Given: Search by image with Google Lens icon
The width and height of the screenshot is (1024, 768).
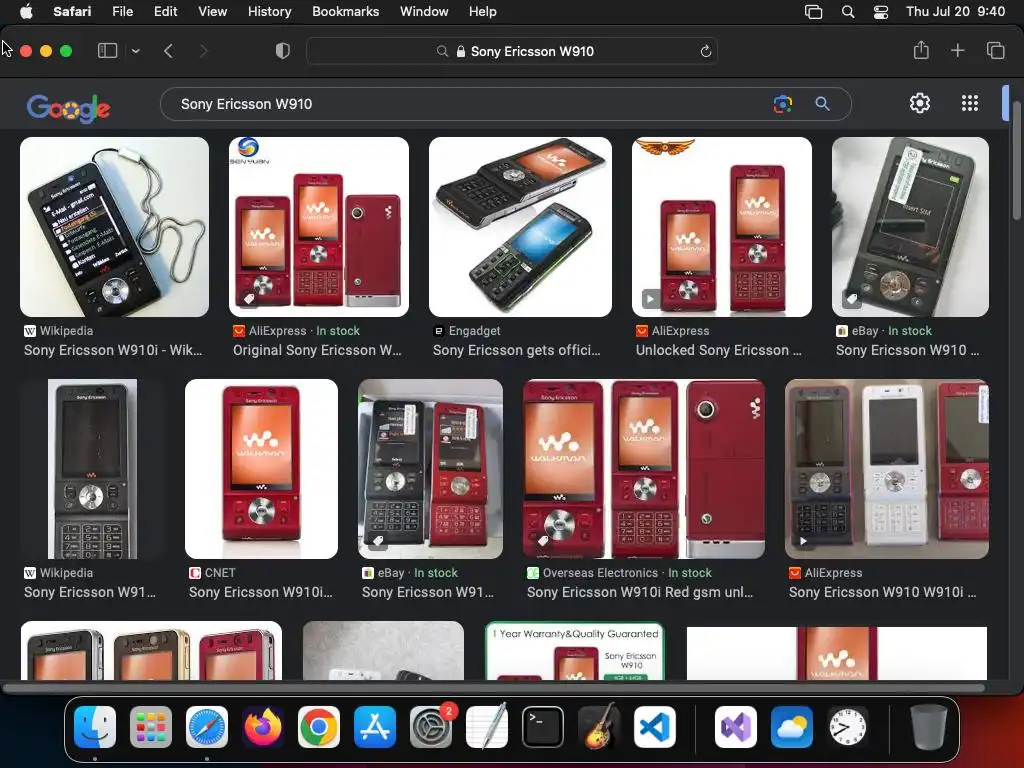Looking at the screenshot, I should click(x=782, y=104).
